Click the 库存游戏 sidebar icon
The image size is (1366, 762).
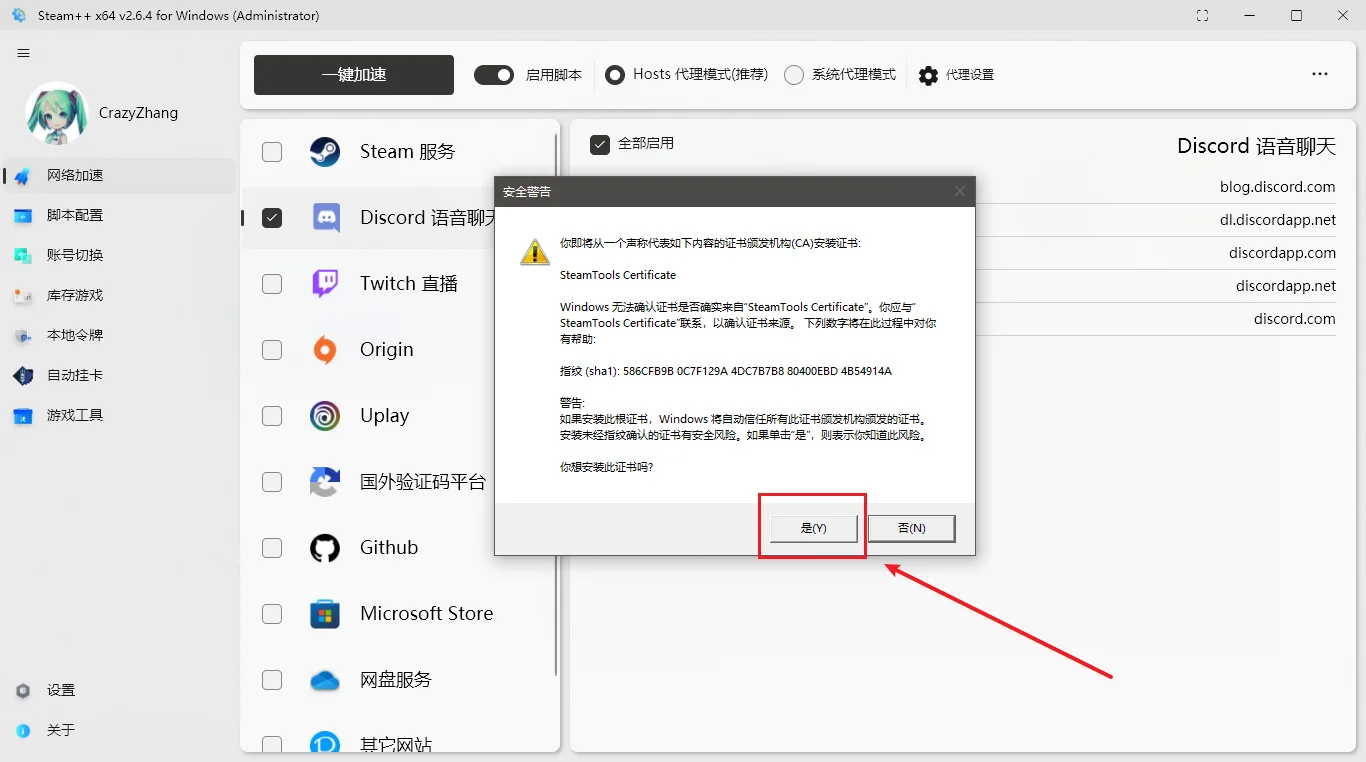pyautogui.click(x=23, y=295)
